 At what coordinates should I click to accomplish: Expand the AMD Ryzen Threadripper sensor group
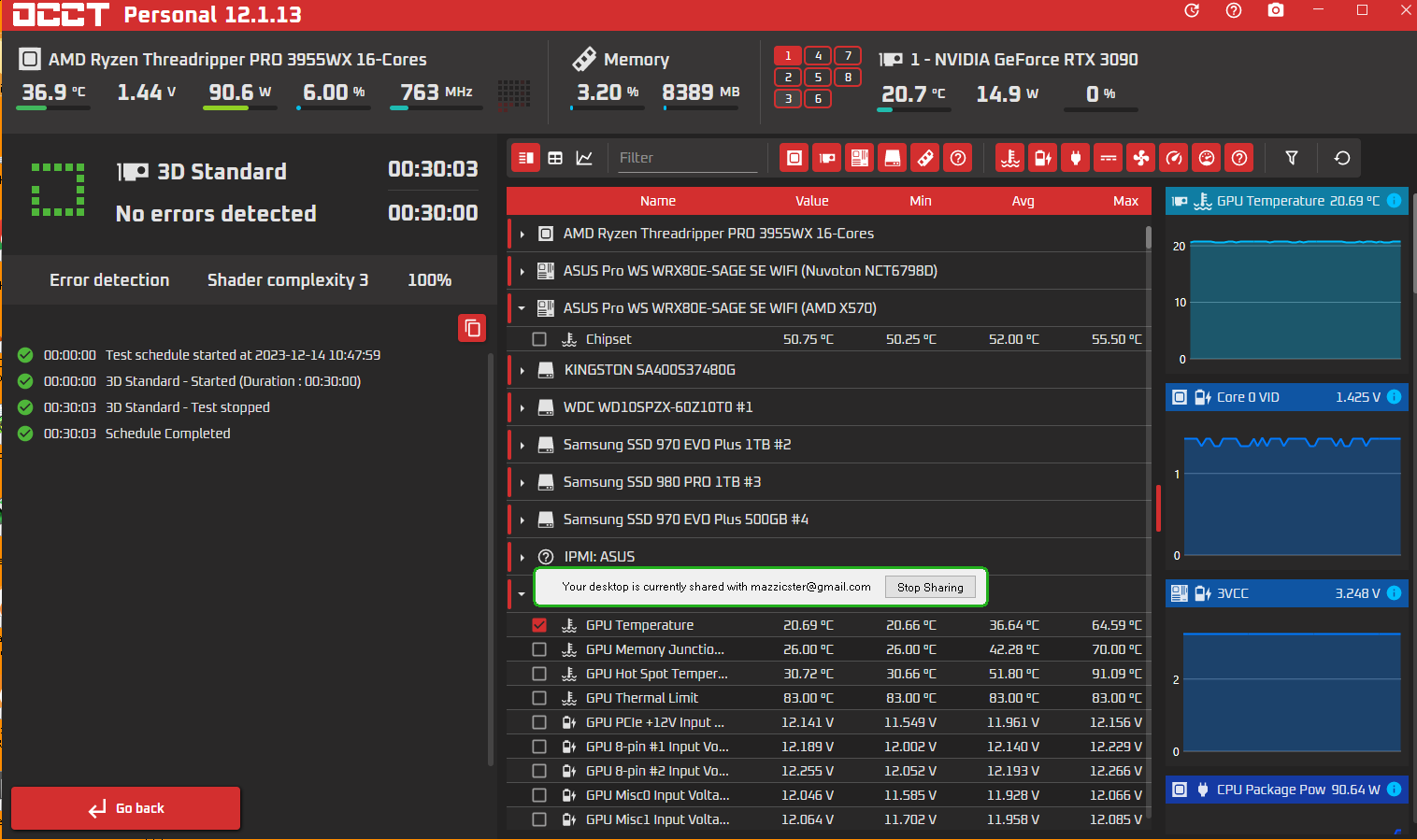point(522,234)
